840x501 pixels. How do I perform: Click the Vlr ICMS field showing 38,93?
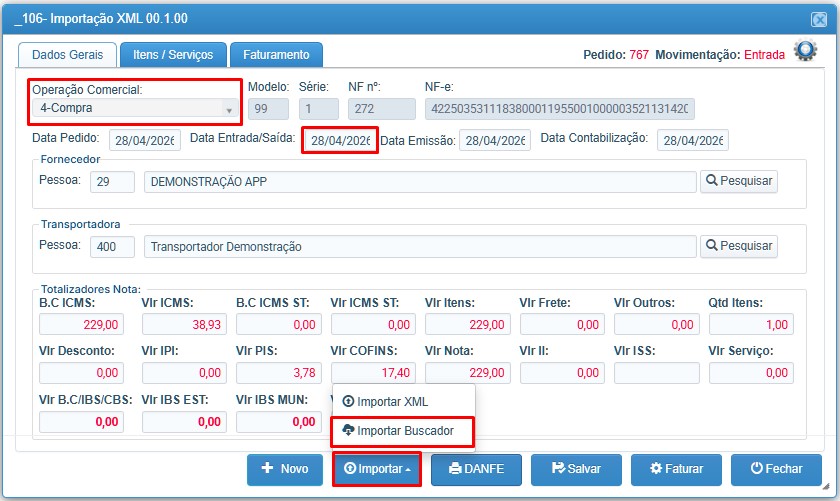[184, 324]
